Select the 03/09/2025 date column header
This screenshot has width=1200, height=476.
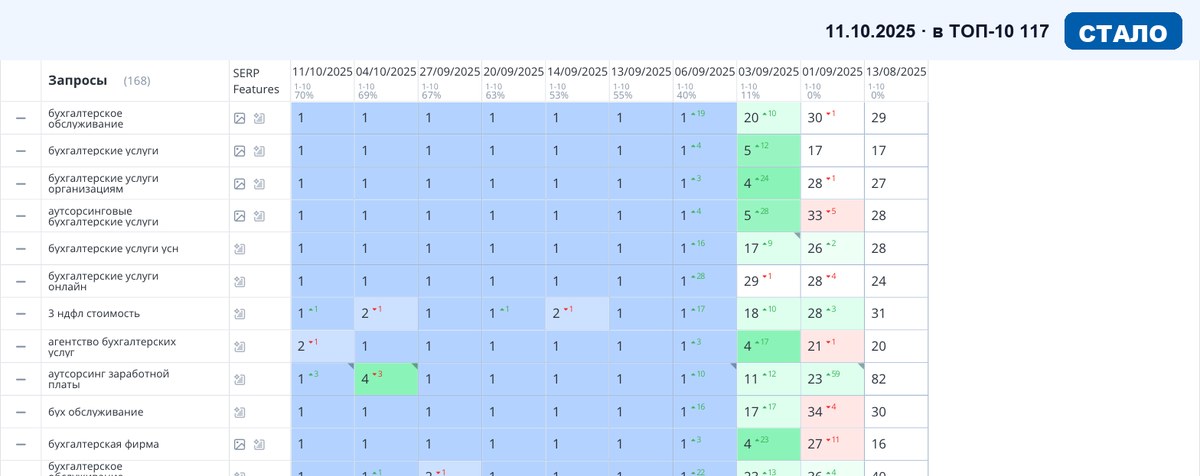(769, 72)
